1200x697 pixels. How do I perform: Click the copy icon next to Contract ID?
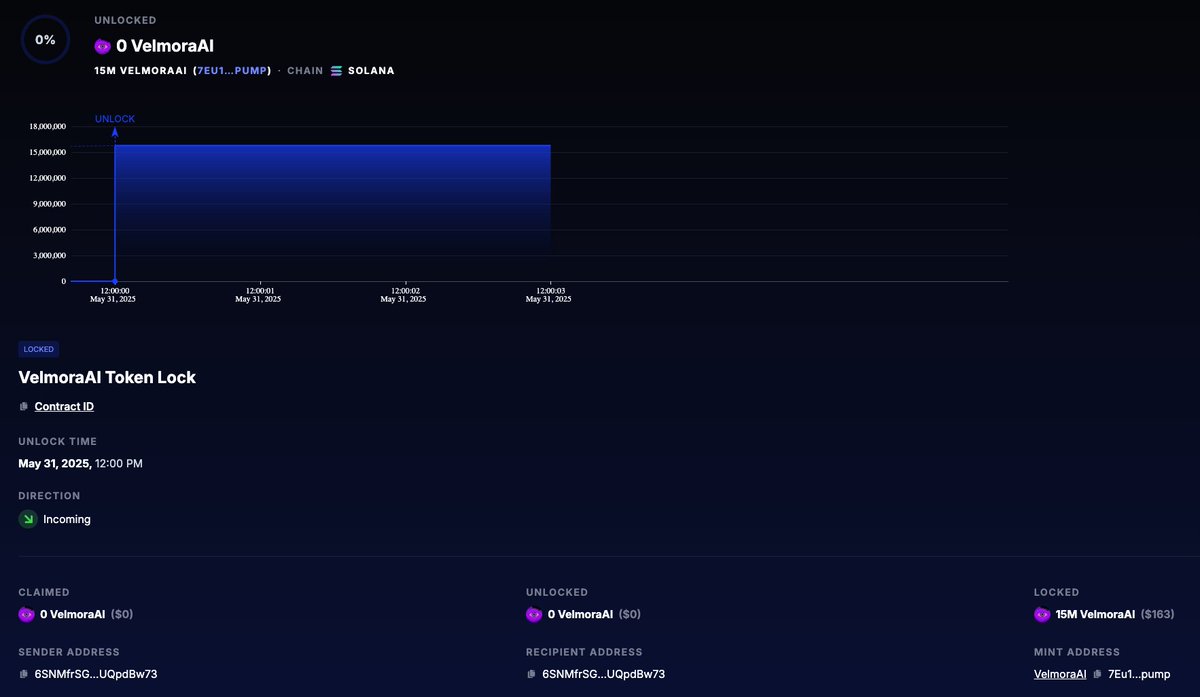click(x=23, y=406)
